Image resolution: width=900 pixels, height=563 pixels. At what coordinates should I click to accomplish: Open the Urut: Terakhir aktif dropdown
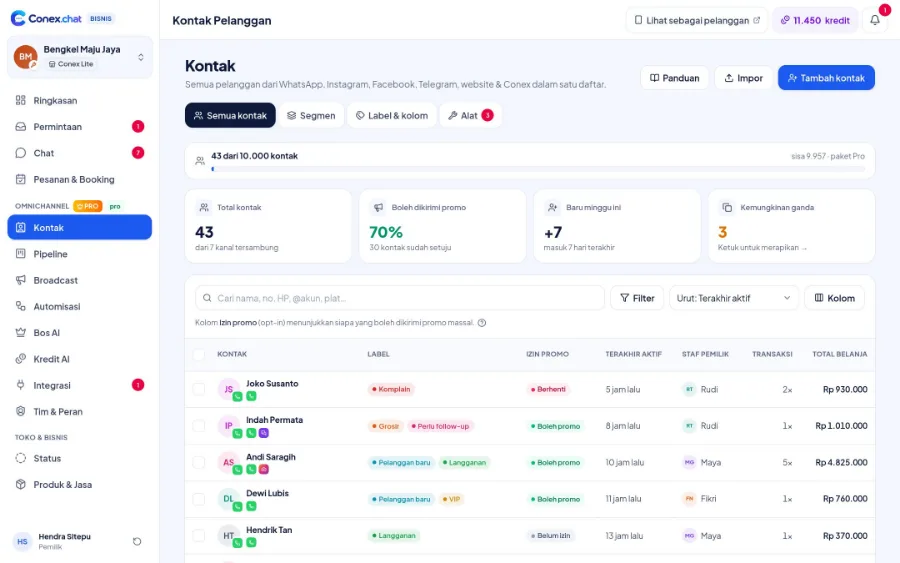tap(734, 298)
